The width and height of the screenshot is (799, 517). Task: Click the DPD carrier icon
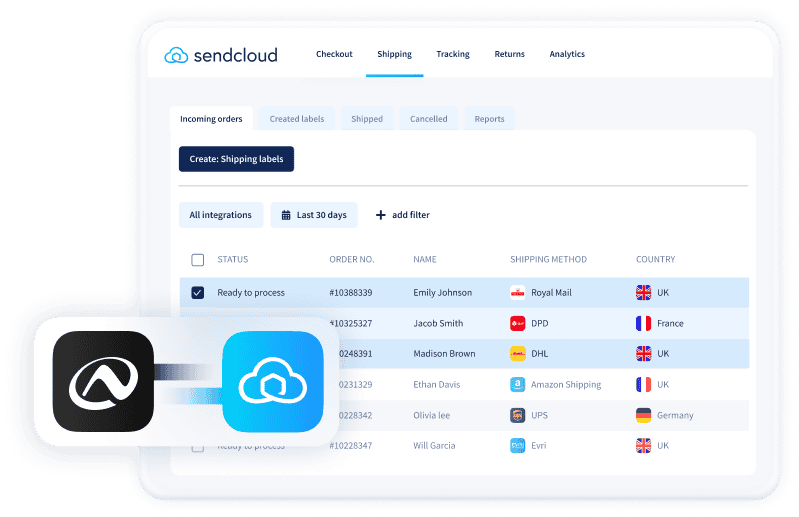(x=517, y=323)
